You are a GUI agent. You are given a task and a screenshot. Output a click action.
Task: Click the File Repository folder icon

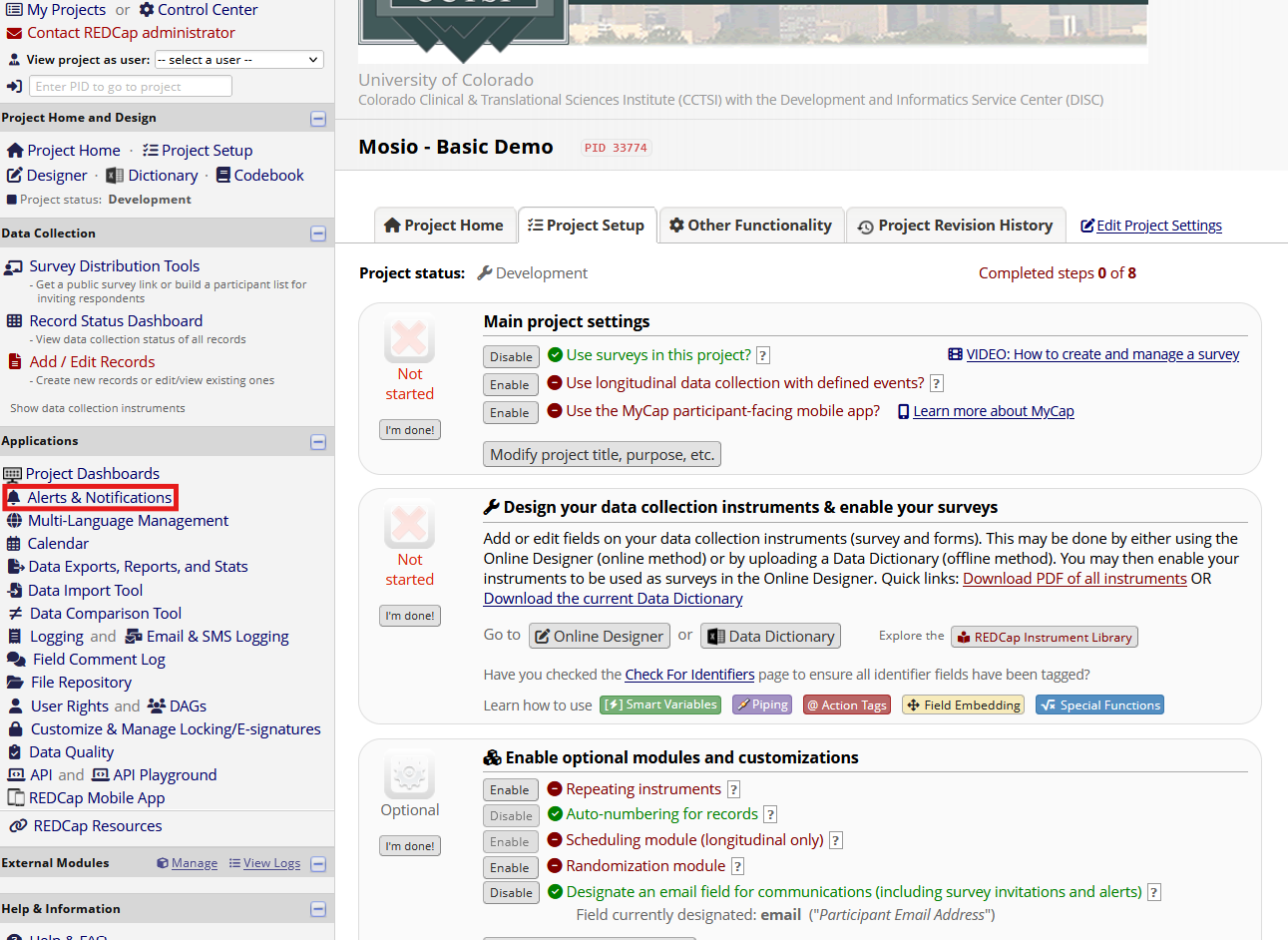point(15,683)
